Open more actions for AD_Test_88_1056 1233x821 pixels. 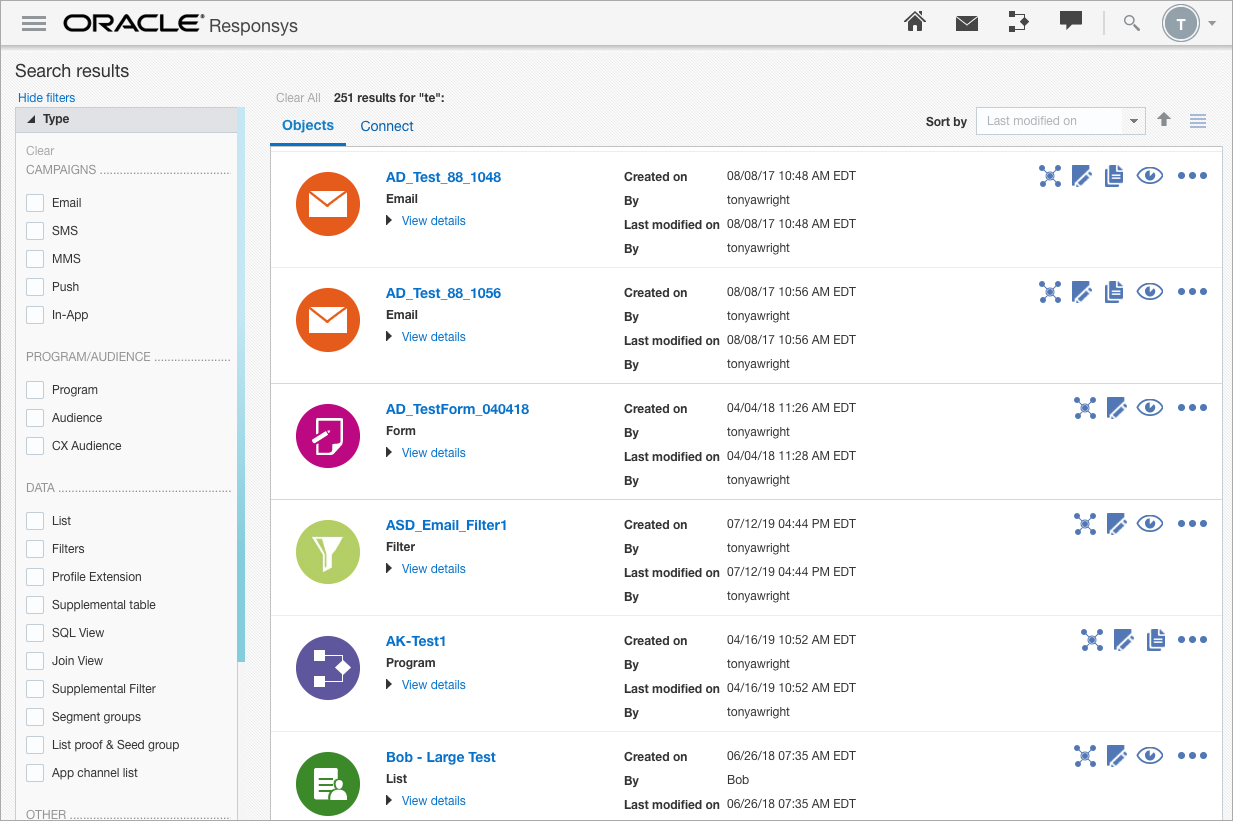tap(1192, 292)
